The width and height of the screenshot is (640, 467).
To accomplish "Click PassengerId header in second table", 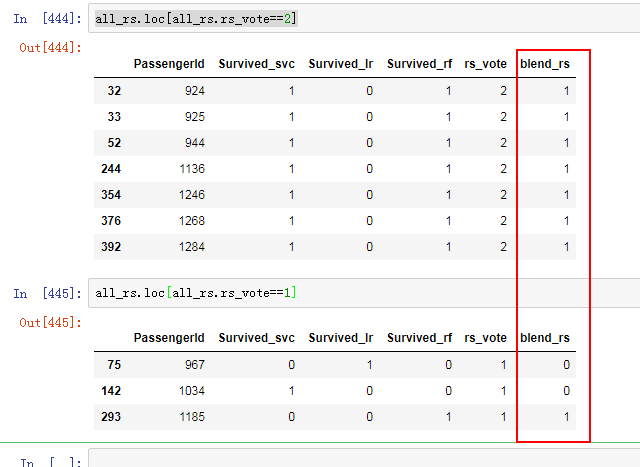I will pos(169,338).
